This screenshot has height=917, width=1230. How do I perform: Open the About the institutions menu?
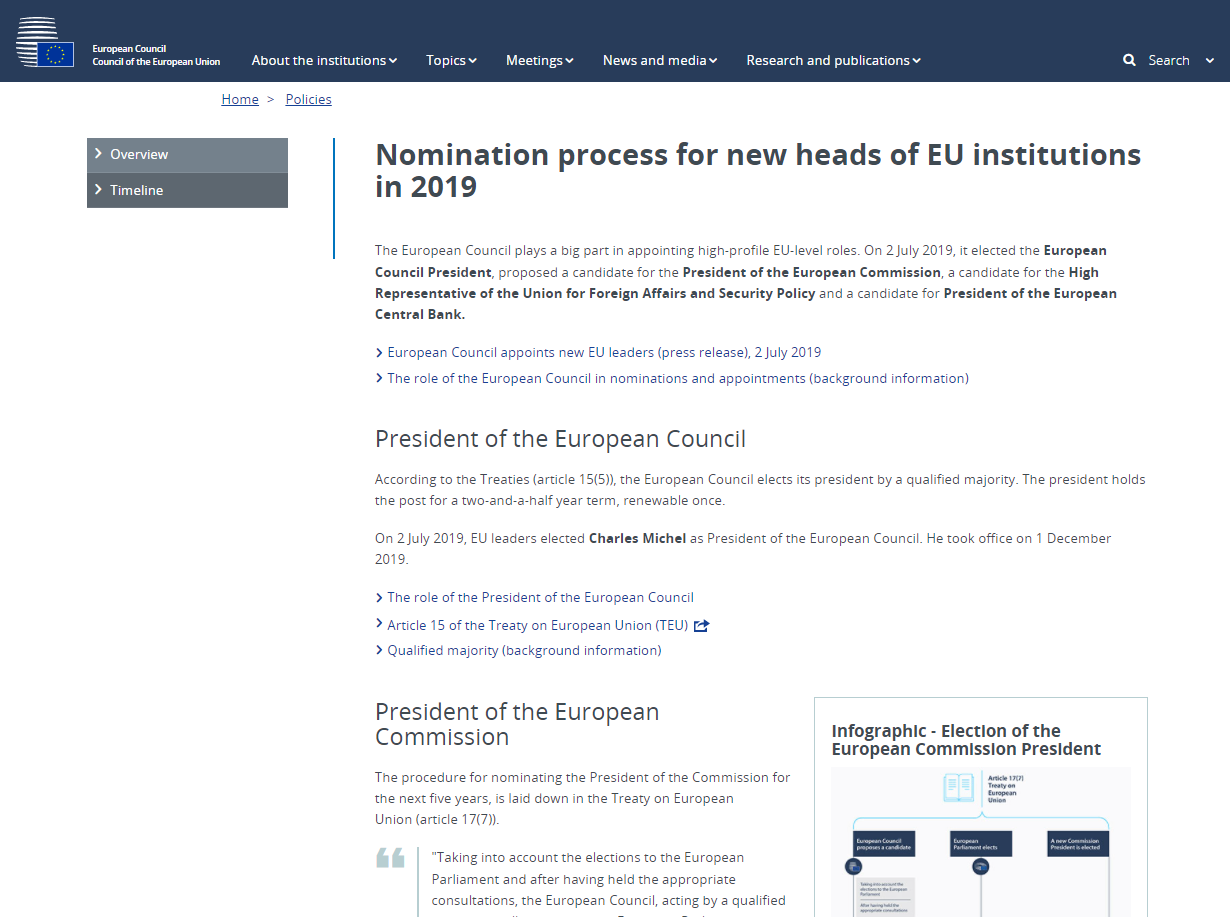(x=324, y=60)
